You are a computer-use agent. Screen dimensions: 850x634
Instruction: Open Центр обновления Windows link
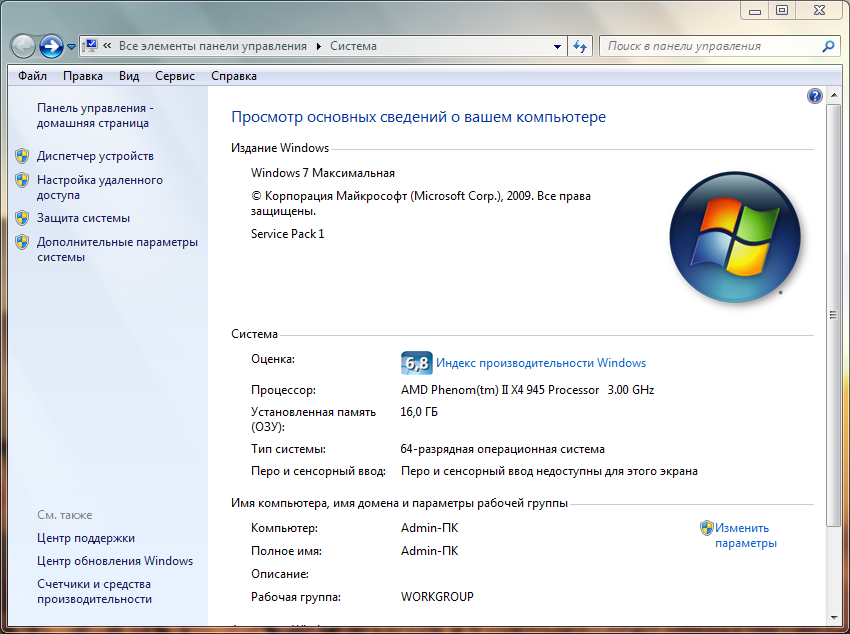(115, 561)
